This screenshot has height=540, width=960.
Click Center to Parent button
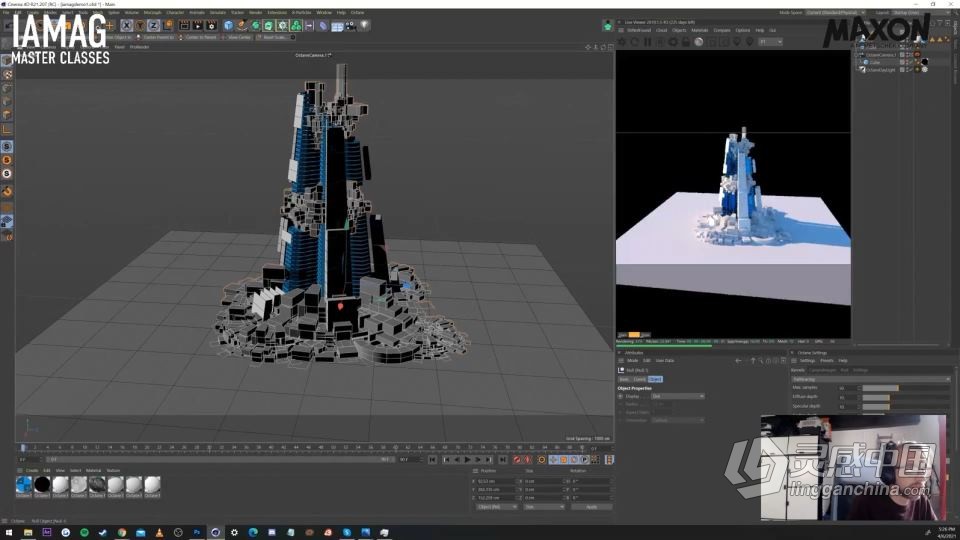point(201,37)
